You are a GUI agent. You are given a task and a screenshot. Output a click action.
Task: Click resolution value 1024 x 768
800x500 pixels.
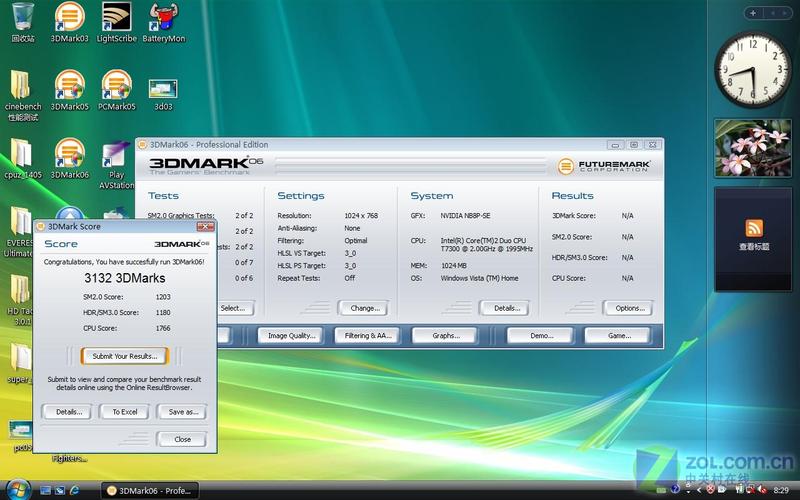point(361,216)
